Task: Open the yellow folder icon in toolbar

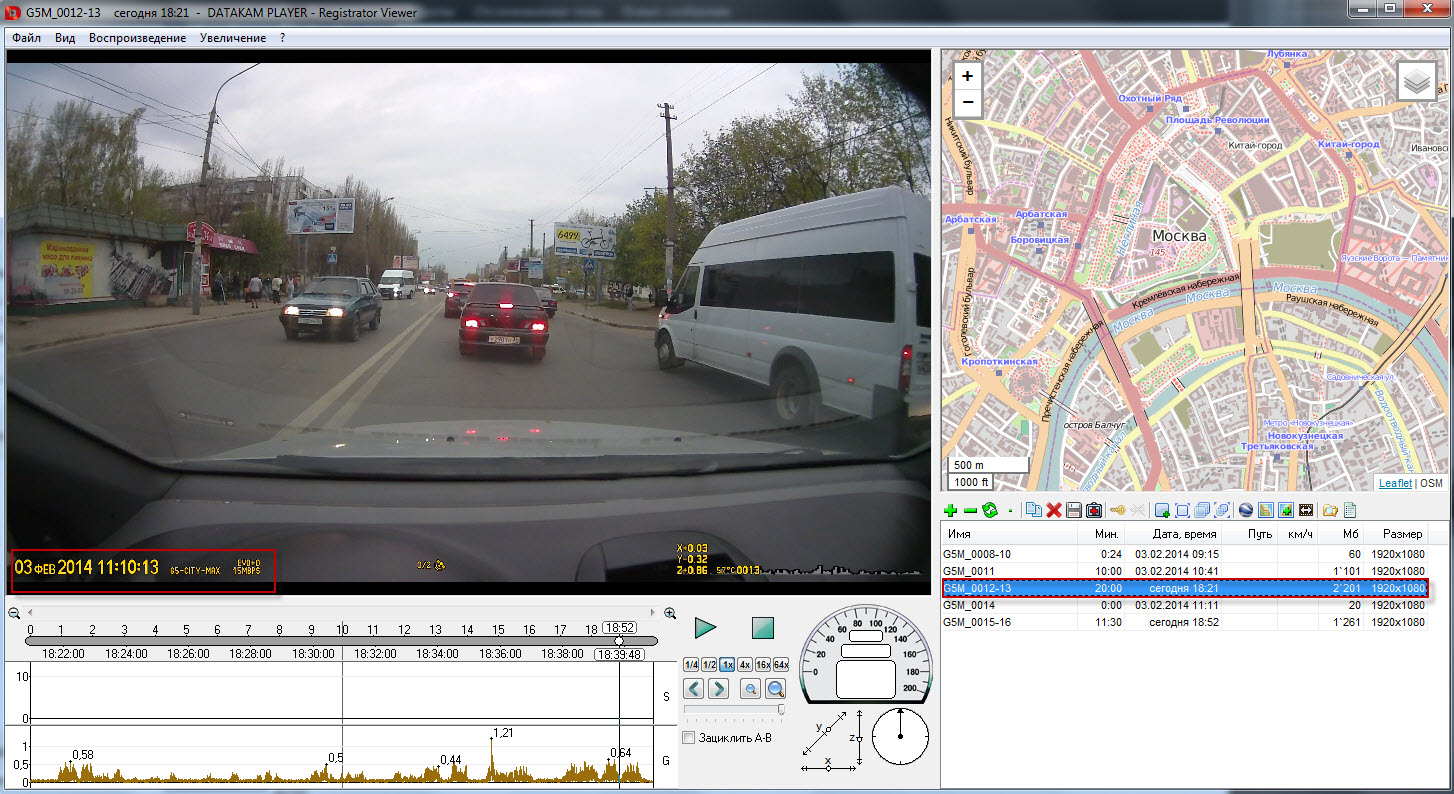Action: [x=1329, y=511]
